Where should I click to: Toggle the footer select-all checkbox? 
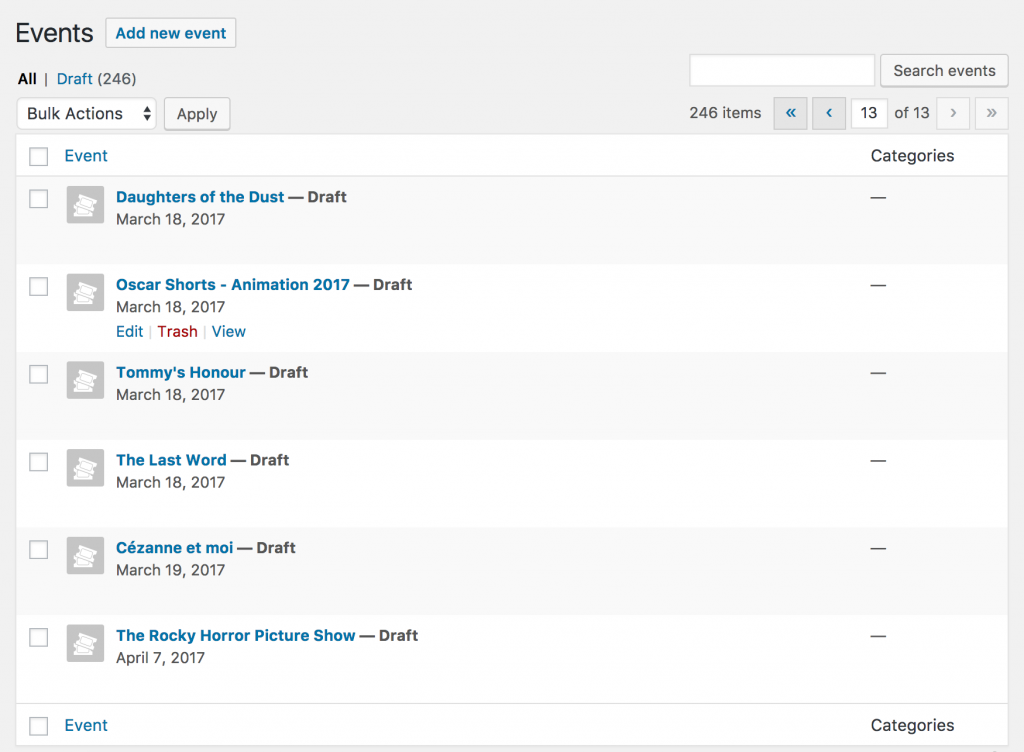(39, 726)
